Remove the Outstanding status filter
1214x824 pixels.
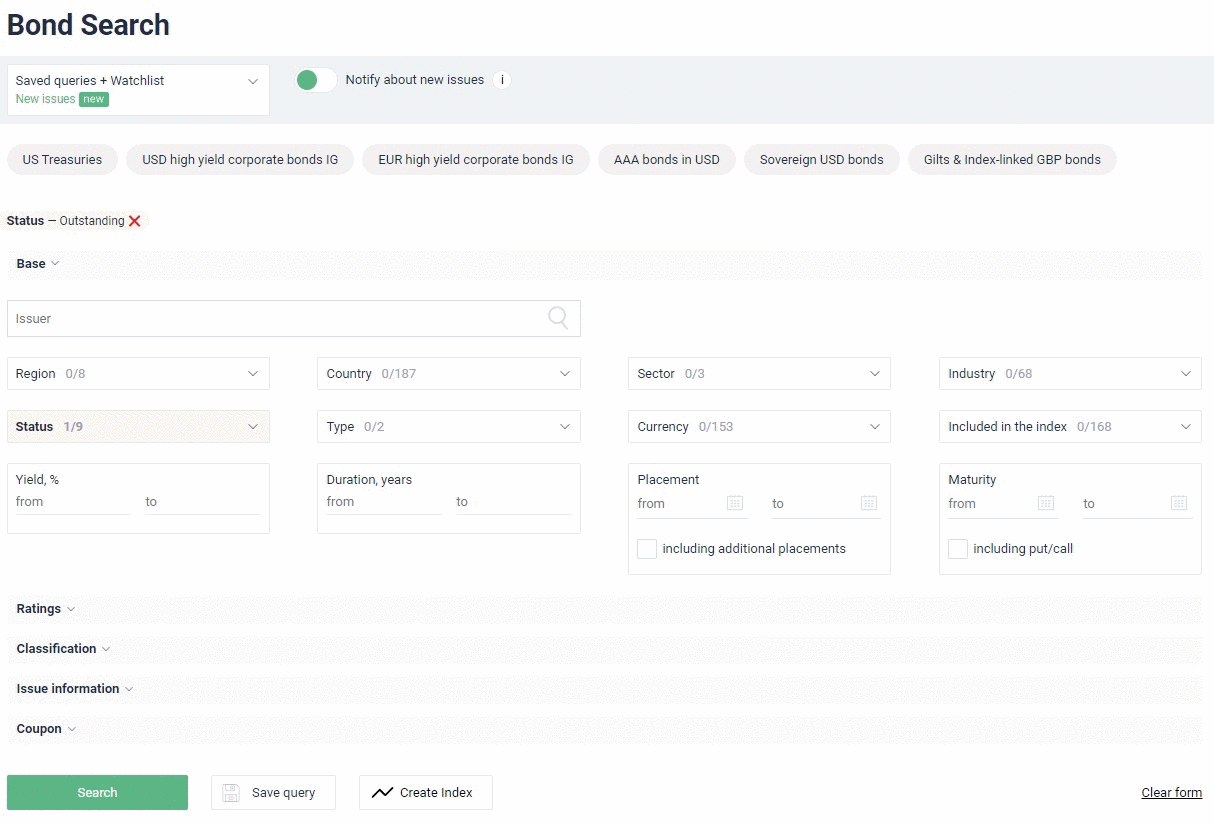(x=135, y=221)
